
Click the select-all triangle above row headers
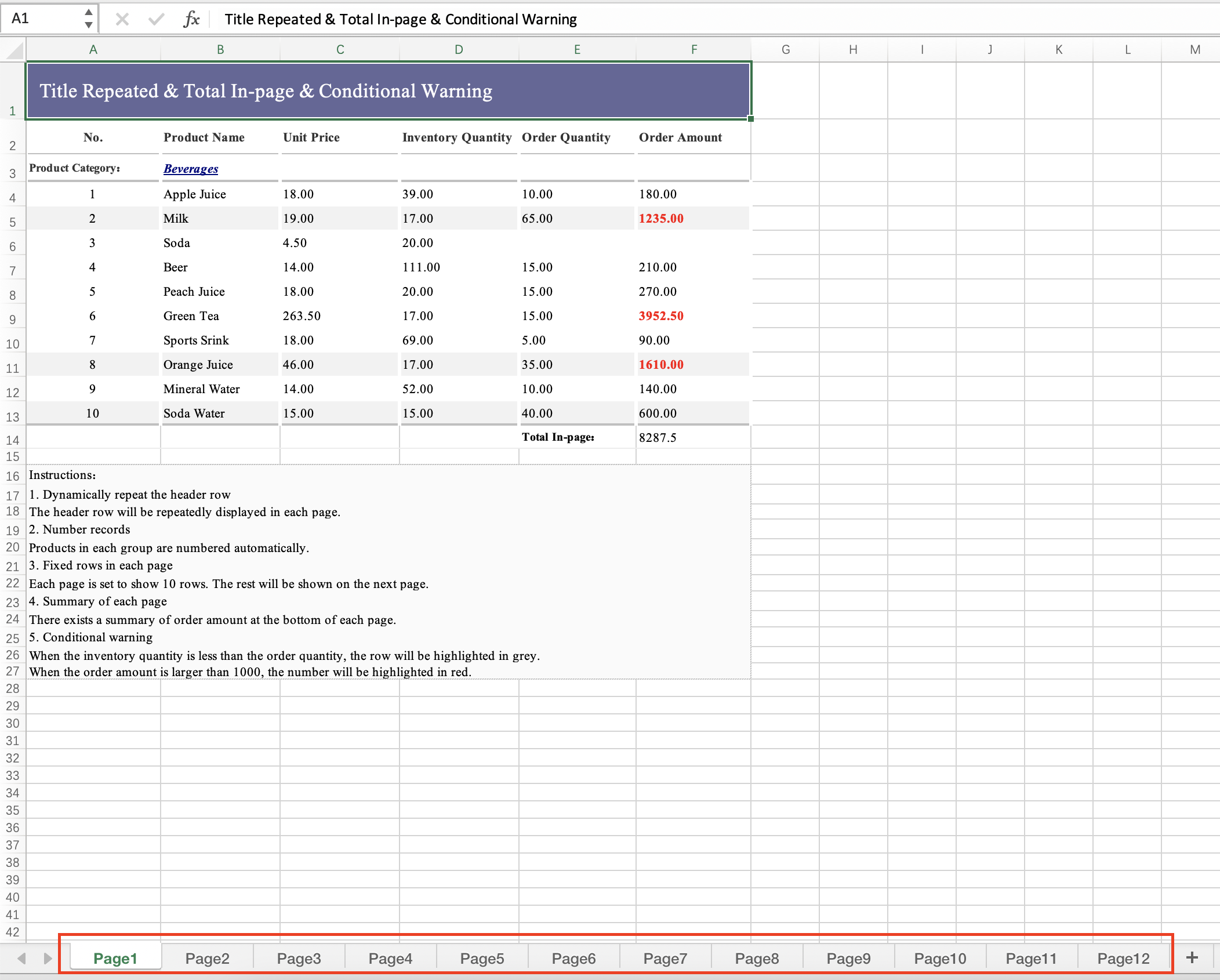coord(14,49)
